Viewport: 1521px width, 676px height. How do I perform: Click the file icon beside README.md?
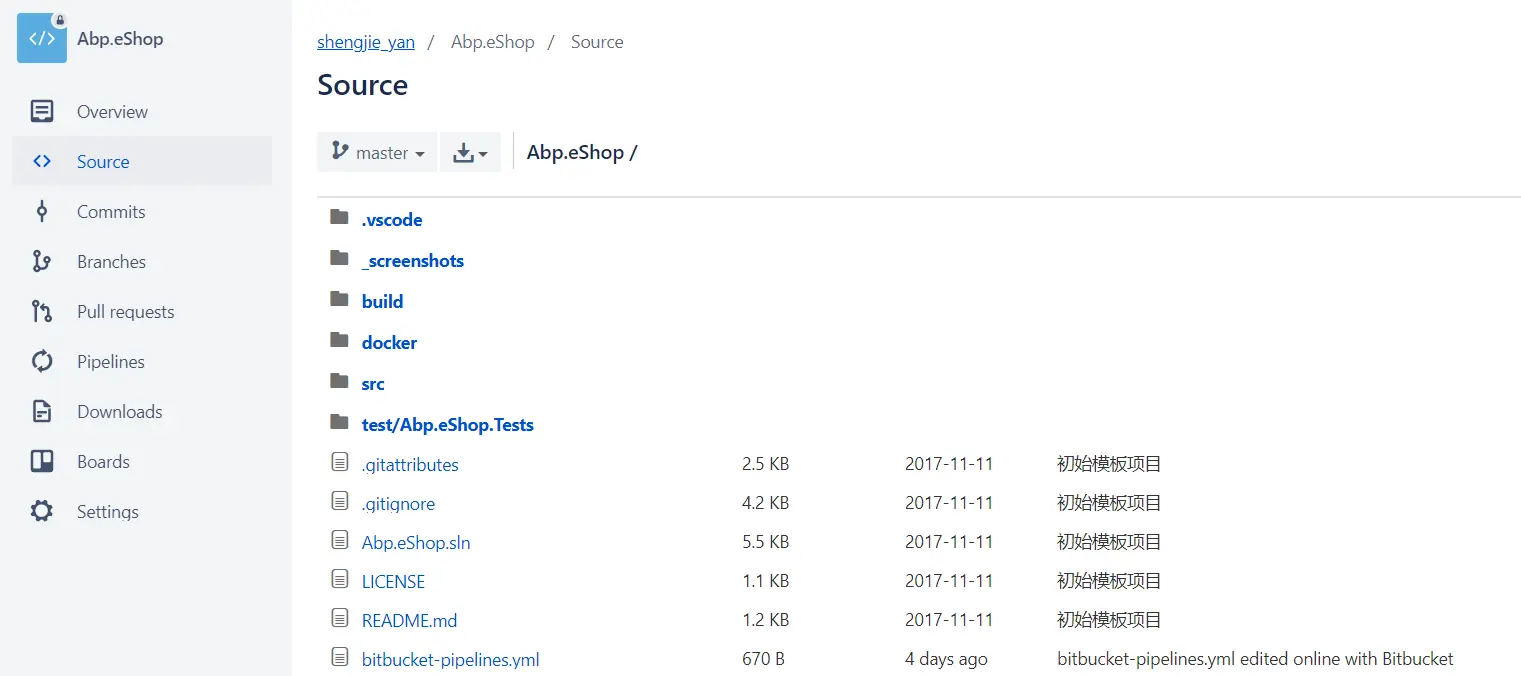pyautogui.click(x=340, y=618)
